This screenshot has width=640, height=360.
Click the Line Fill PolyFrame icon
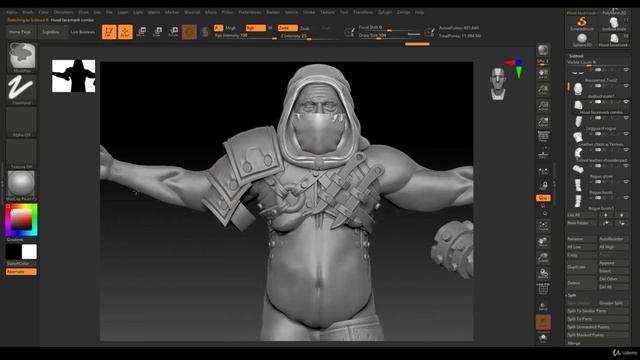coord(543,289)
